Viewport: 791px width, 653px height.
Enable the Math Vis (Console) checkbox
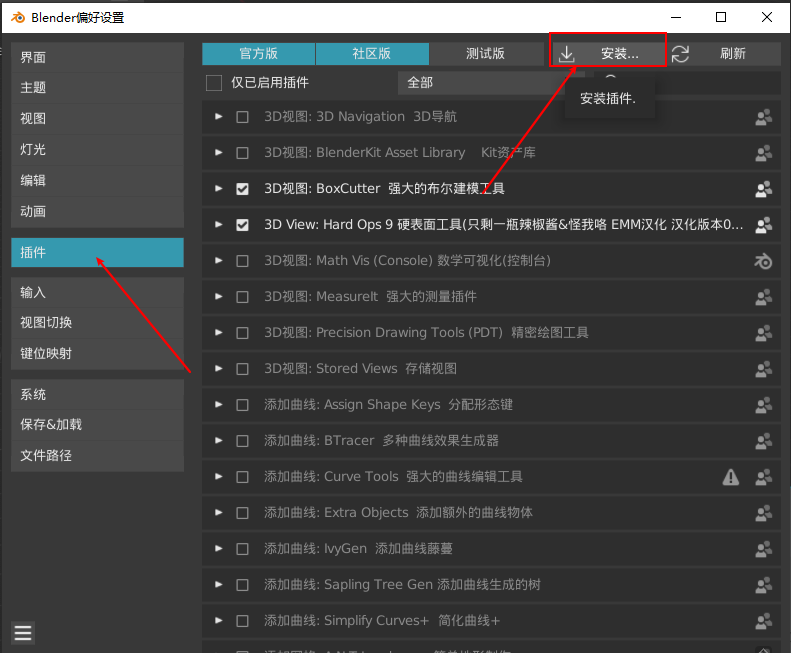[242, 261]
